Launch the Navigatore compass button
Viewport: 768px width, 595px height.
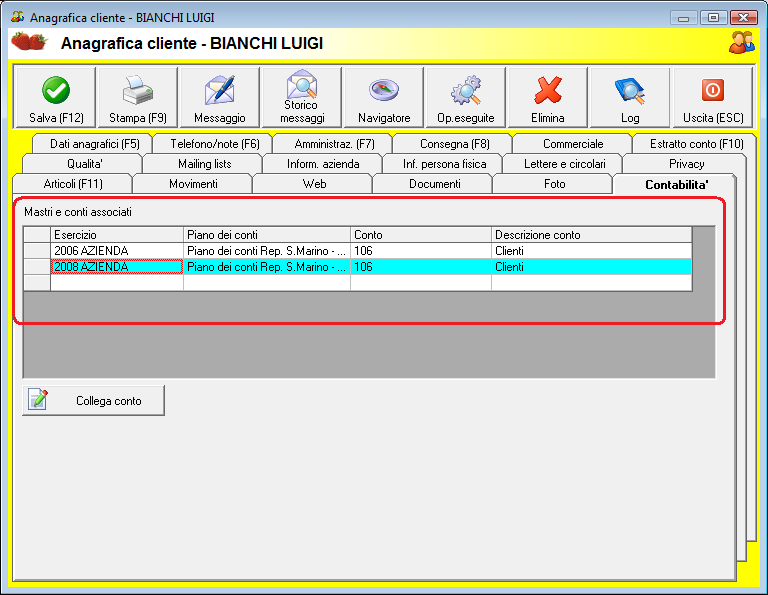[x=384, y=97]
